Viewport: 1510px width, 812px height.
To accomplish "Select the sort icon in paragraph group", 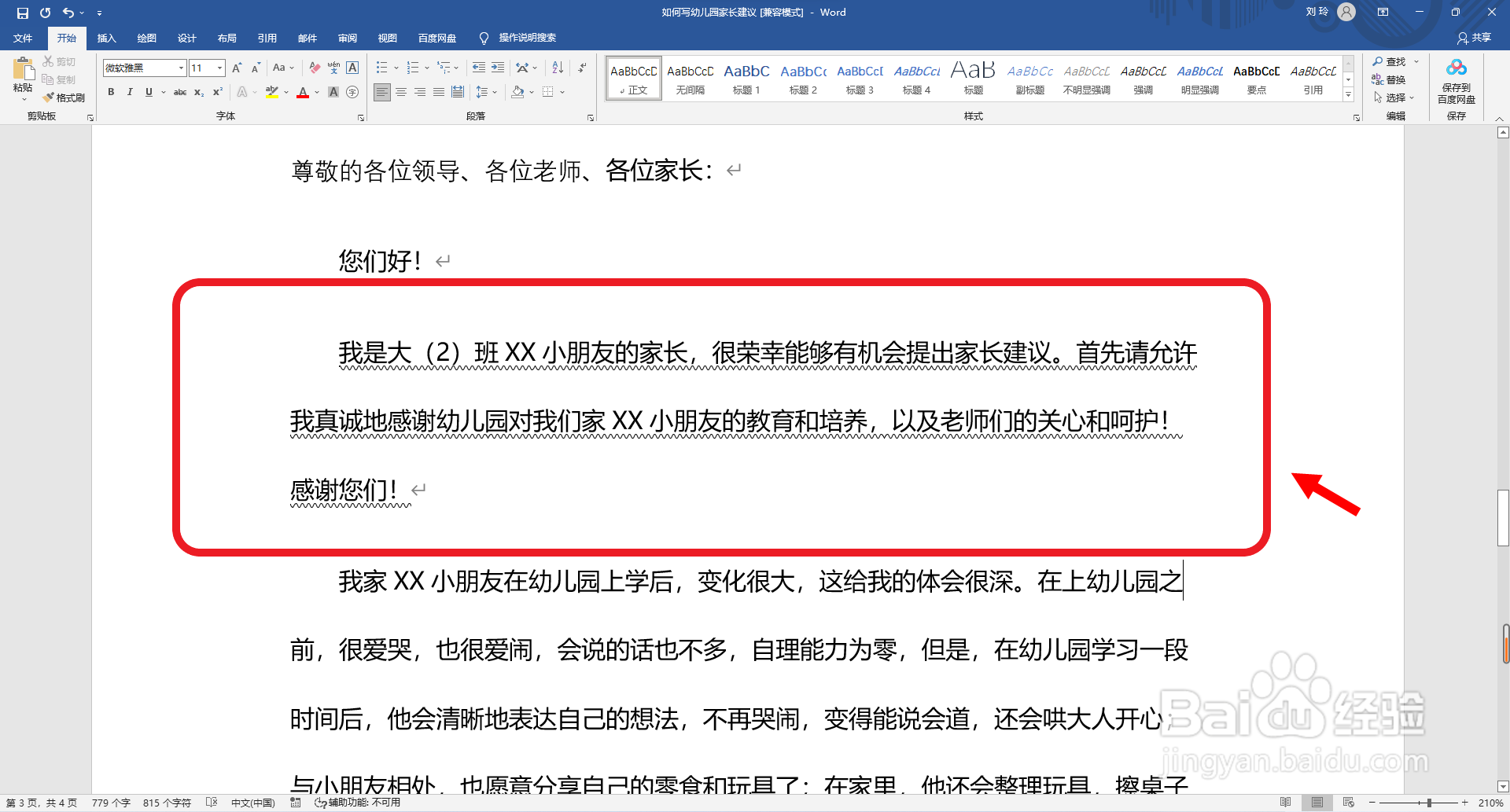I will (x=558, y=68).
